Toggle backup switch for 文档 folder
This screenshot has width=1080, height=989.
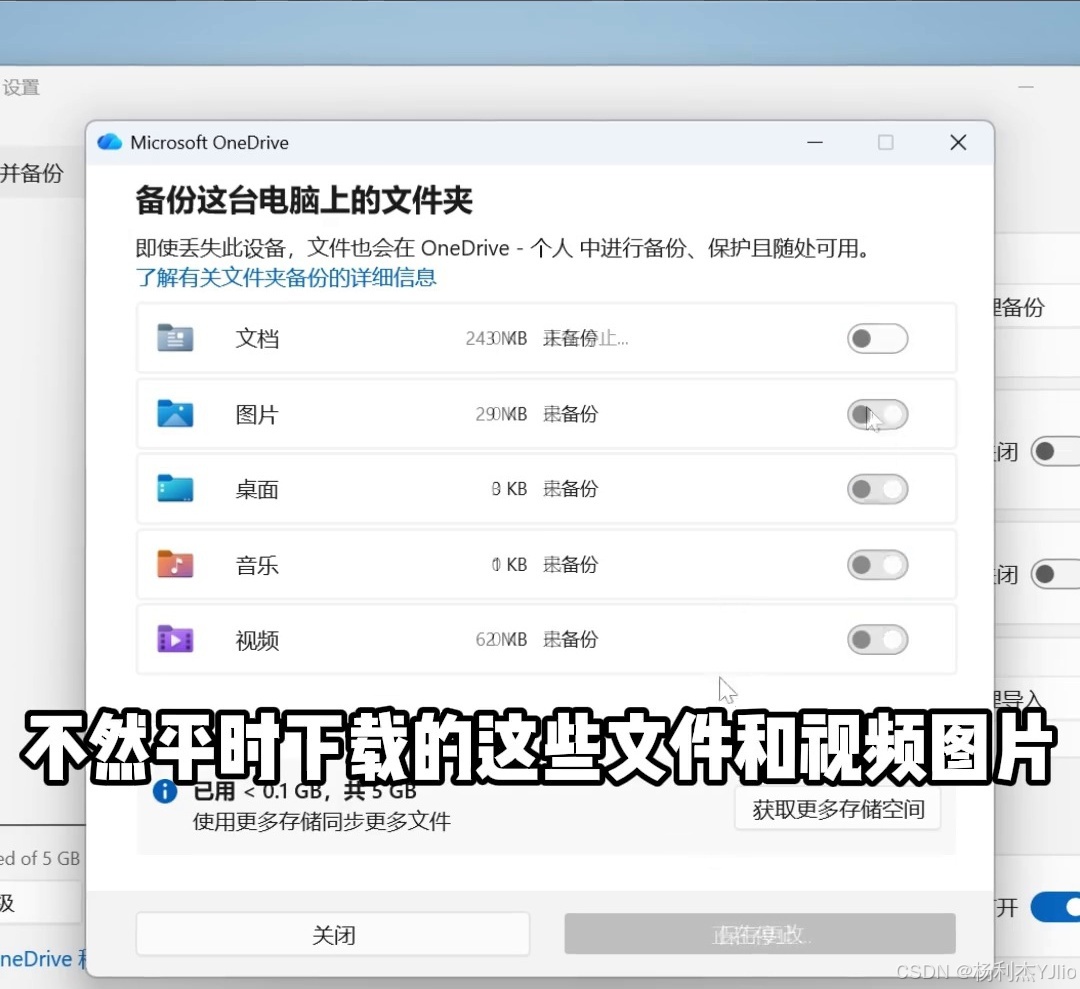[878, 338]
